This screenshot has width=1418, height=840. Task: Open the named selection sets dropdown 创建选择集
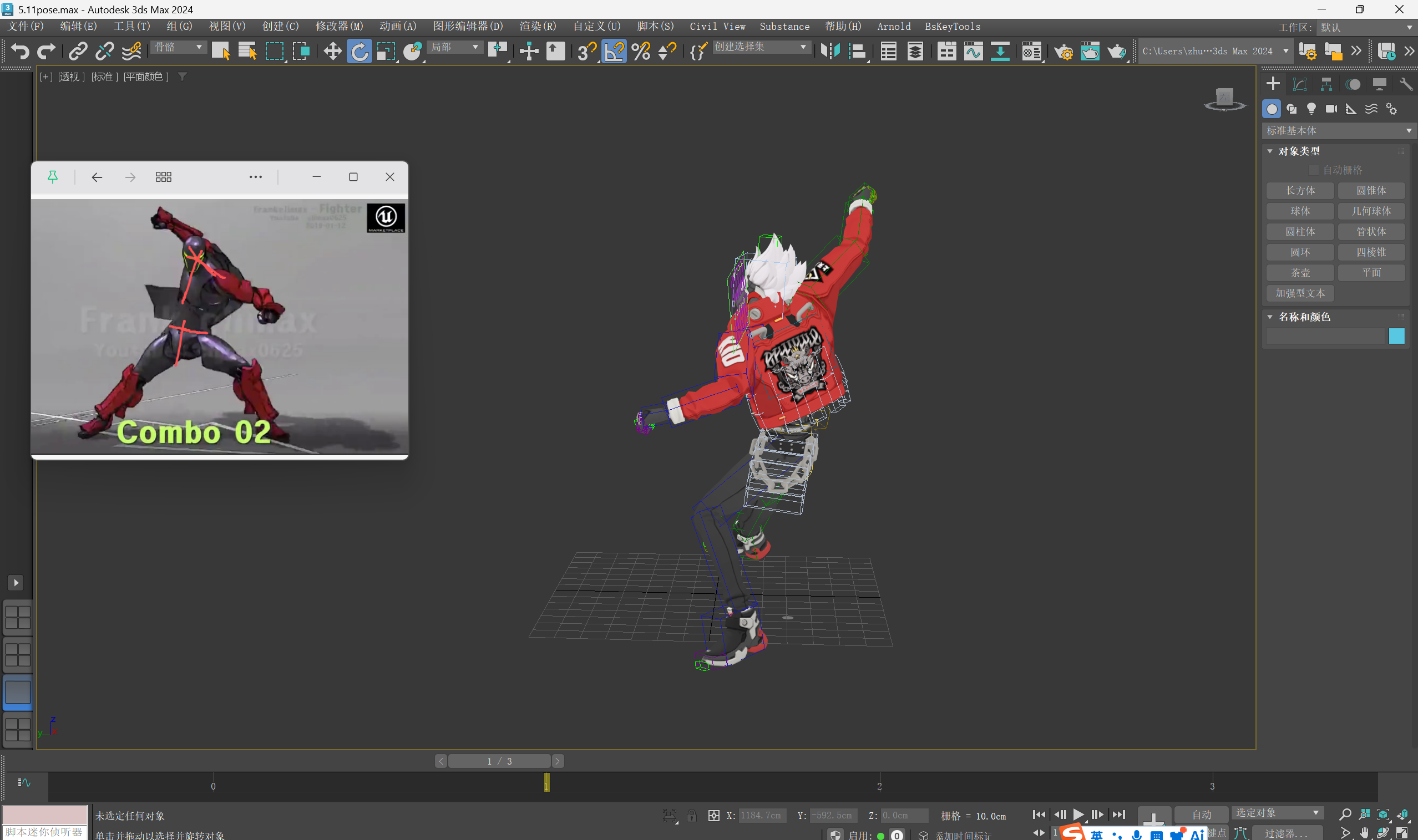click(761, 47)
